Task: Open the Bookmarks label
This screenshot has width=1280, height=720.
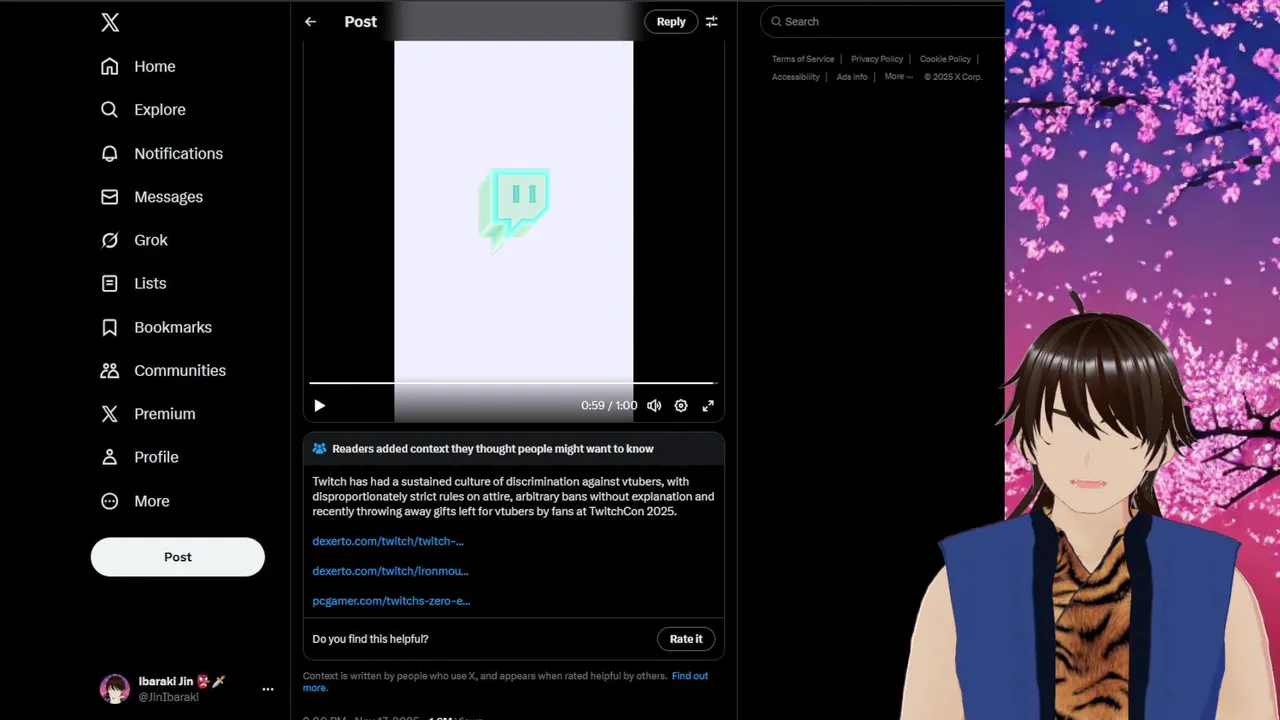Action: coord(173,327)
